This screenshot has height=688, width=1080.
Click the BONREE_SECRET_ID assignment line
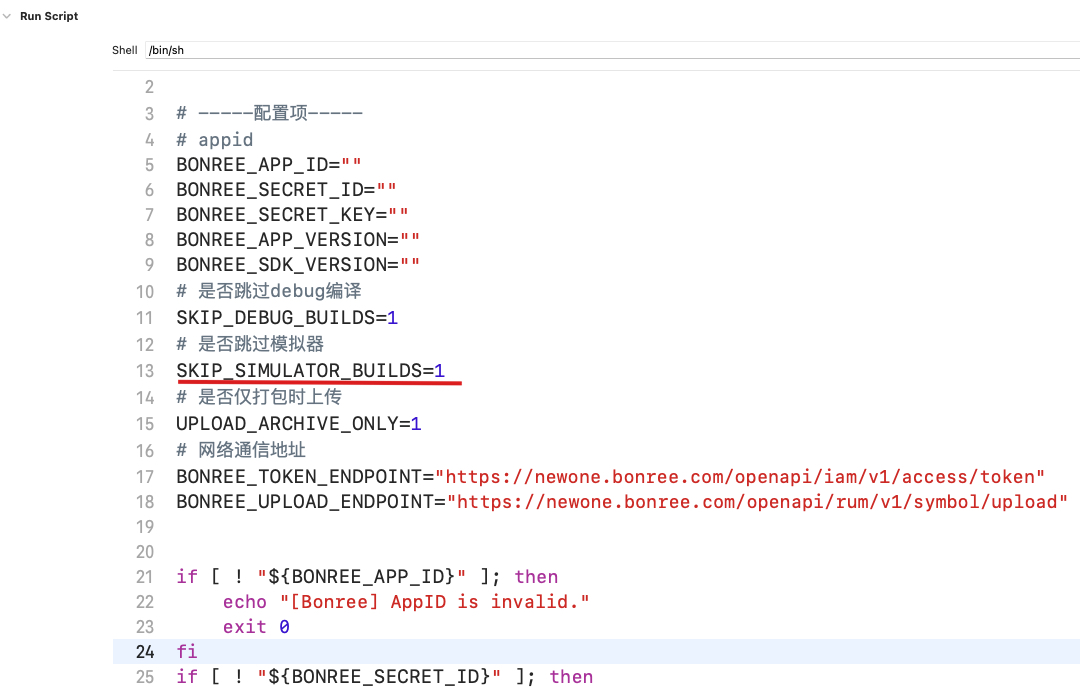coord(286,190)
